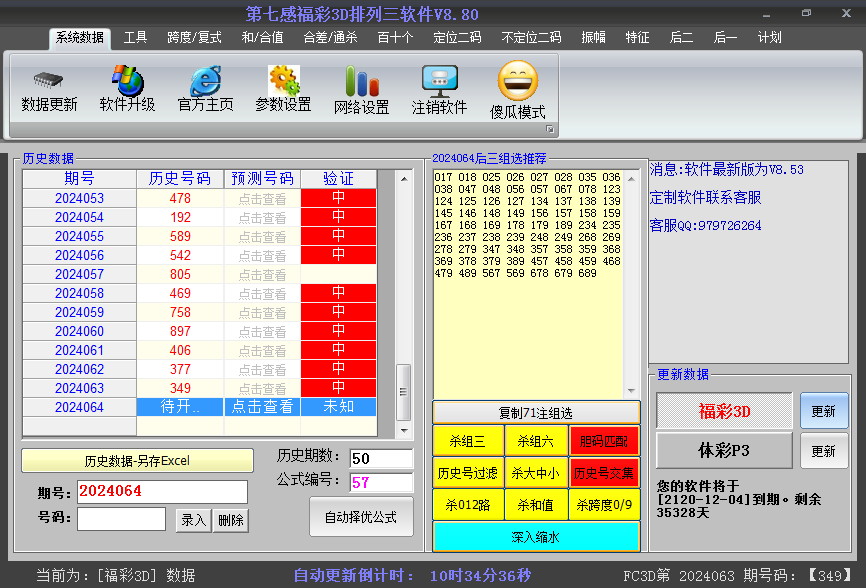
Task: Click 点击查看 in row 2024064
Action: click(262, 407)
